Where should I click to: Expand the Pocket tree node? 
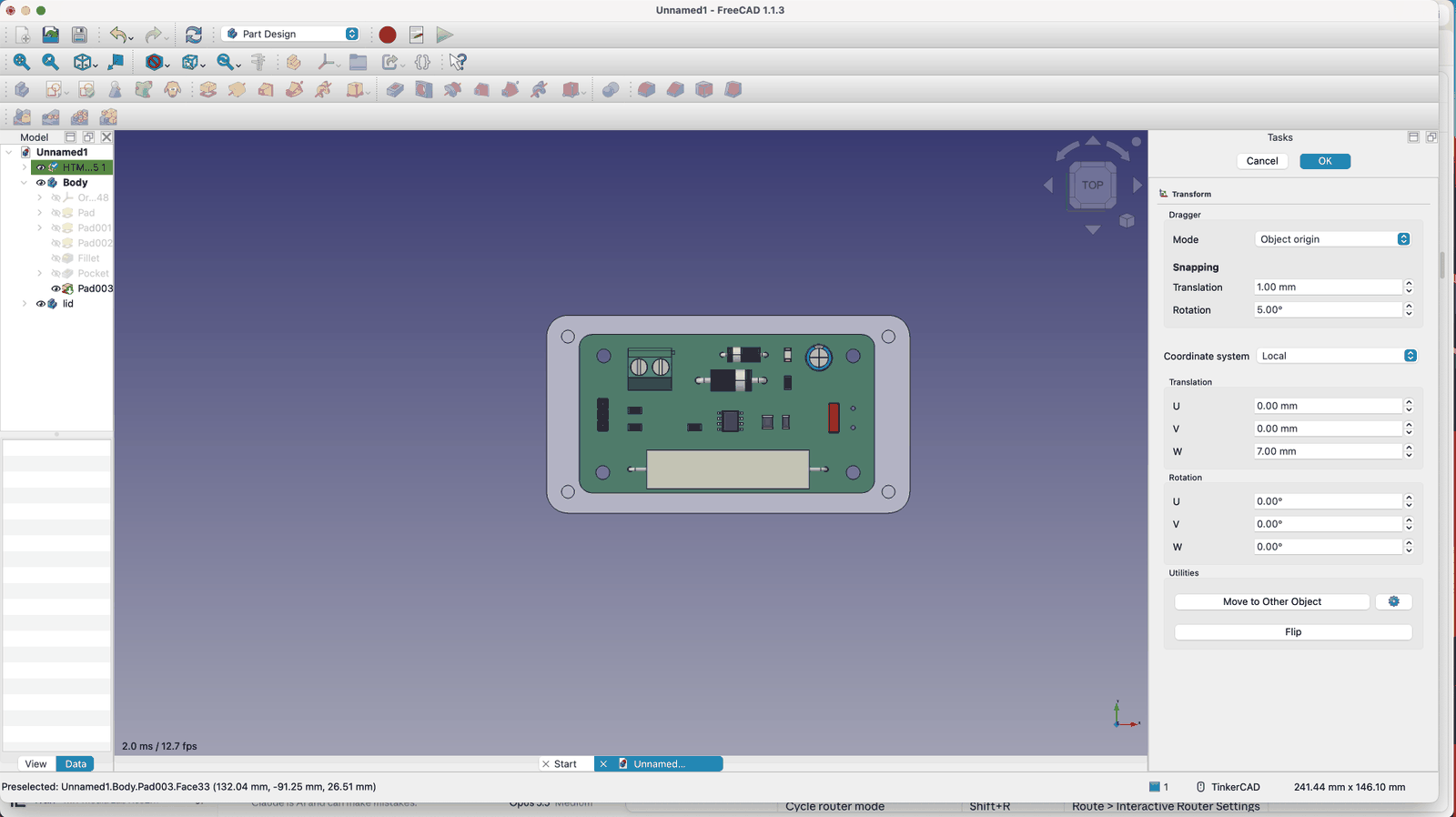pos(39,274)
